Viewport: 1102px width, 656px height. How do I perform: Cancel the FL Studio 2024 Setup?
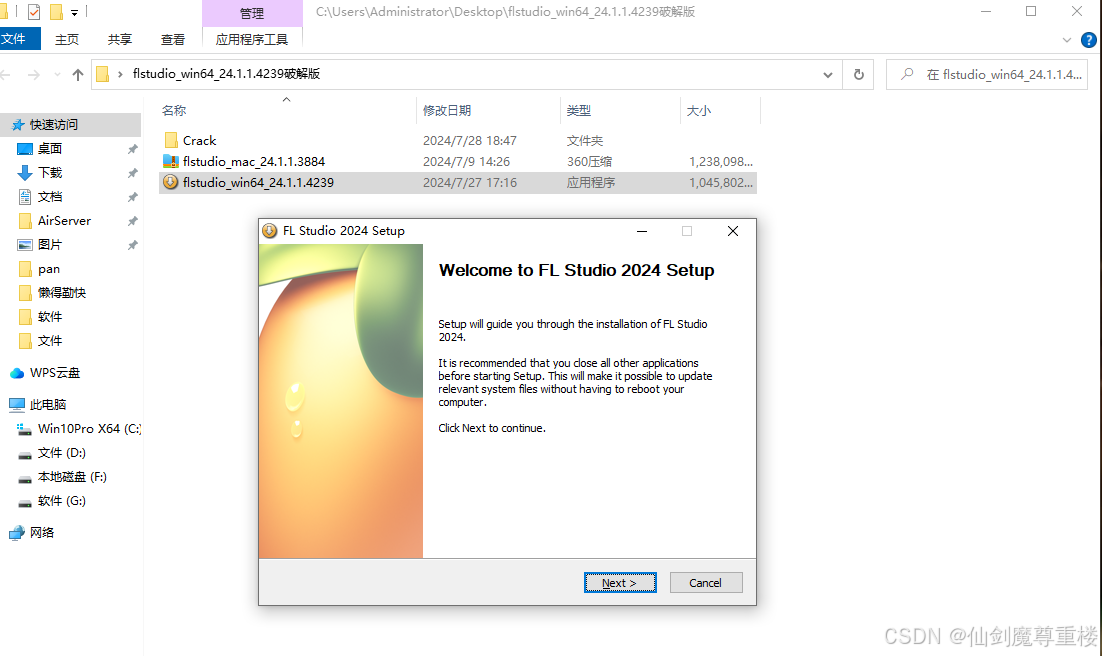click(705, 583)
